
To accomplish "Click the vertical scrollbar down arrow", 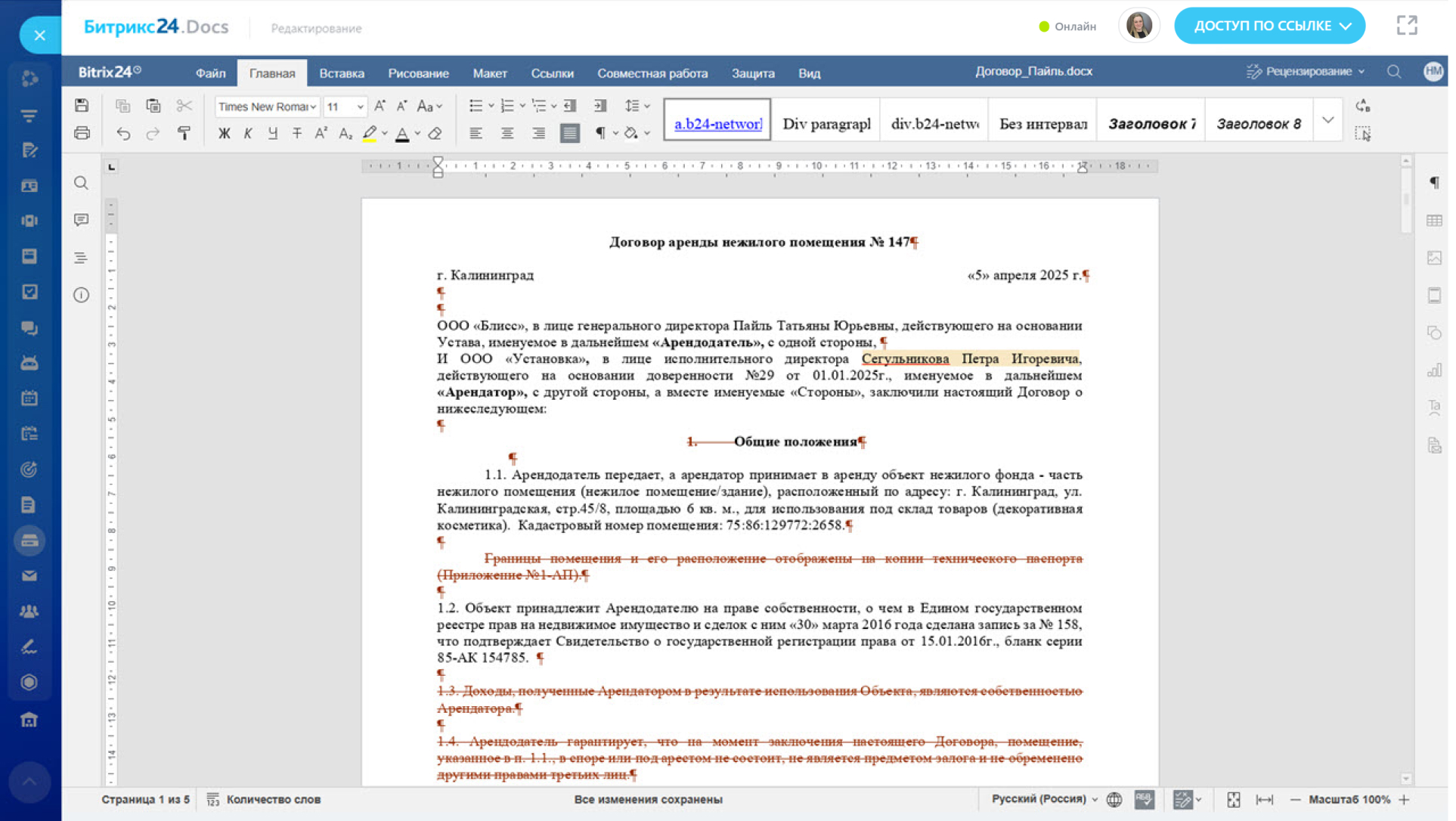I will tap(1406, 779).
